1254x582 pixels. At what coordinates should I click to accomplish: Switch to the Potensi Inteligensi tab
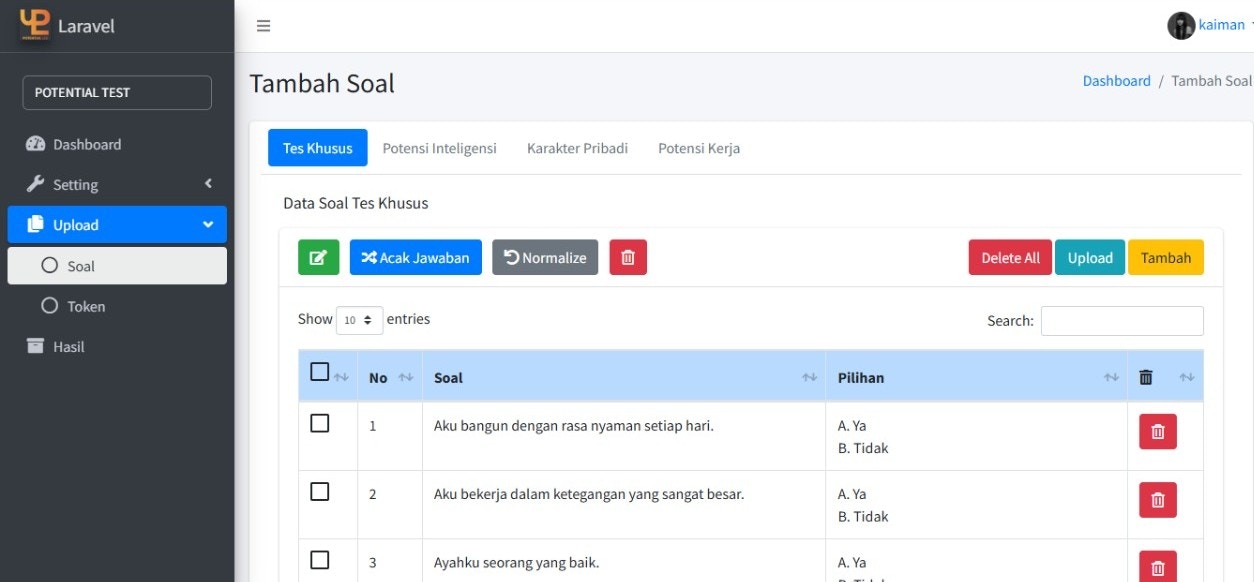tap(439, 148)
